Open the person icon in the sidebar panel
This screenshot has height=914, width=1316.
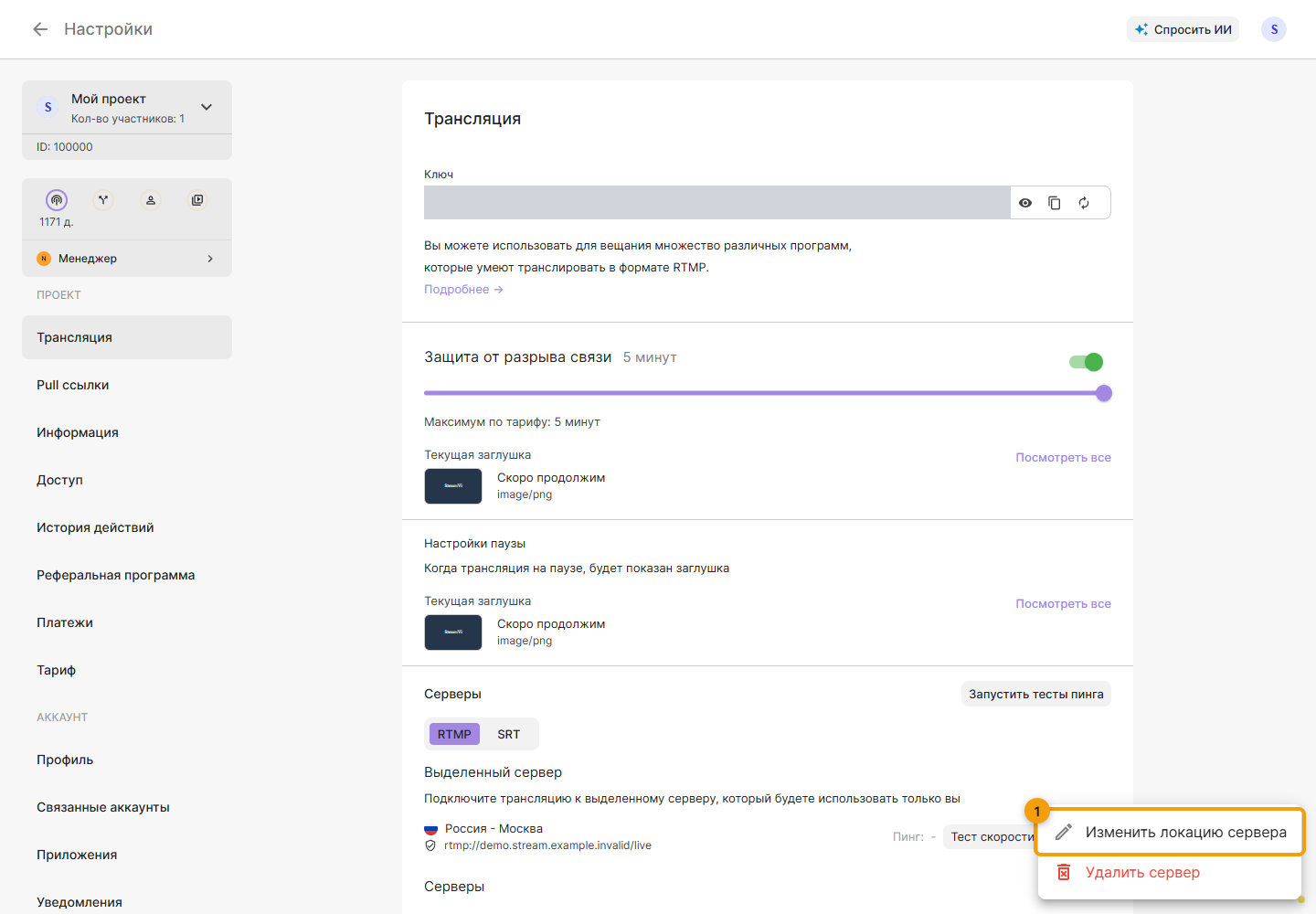(x=151, y=200)
